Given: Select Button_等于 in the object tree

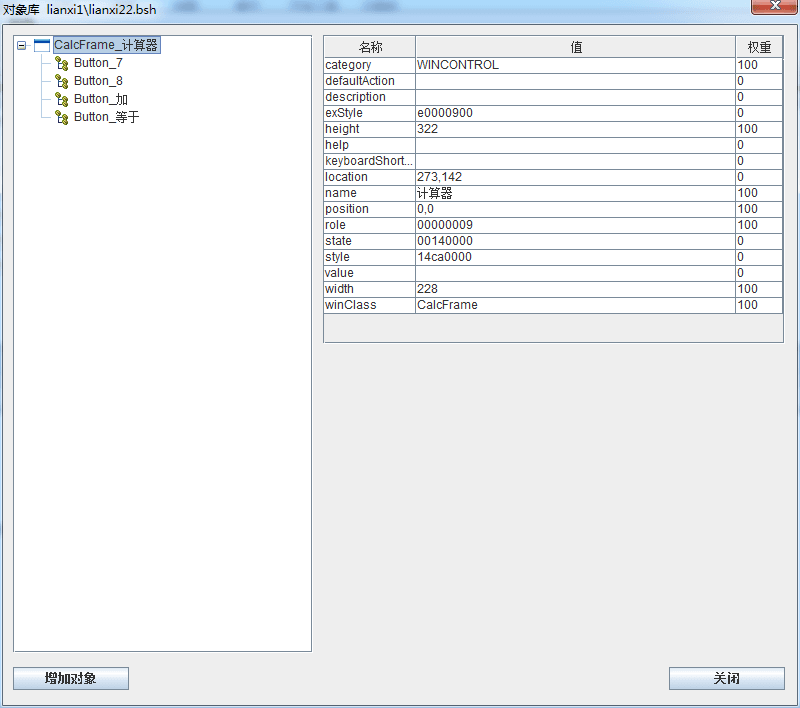Looking at the screenshot, I should click(106, 117).
